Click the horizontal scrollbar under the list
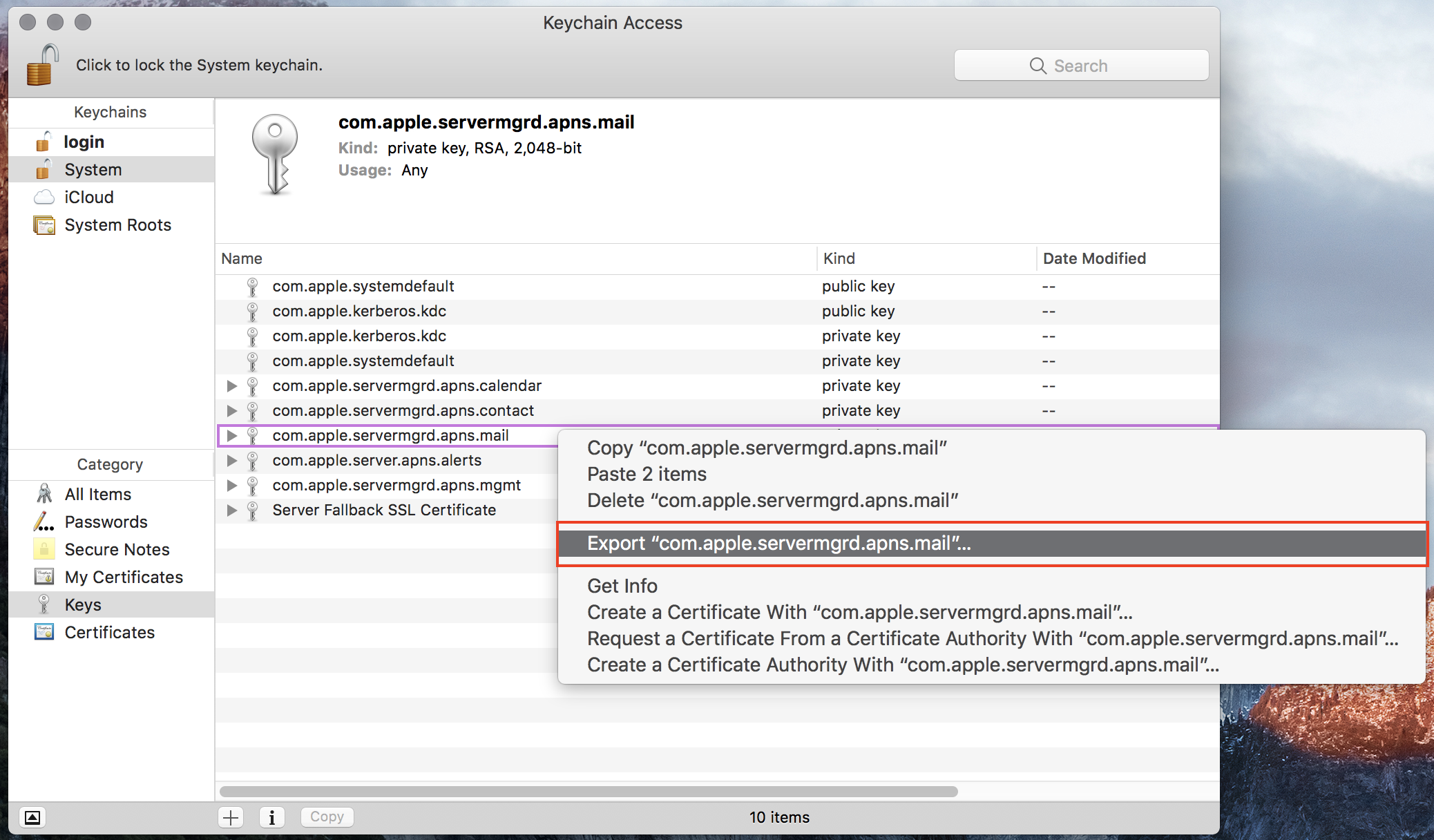 coord(588,792)
